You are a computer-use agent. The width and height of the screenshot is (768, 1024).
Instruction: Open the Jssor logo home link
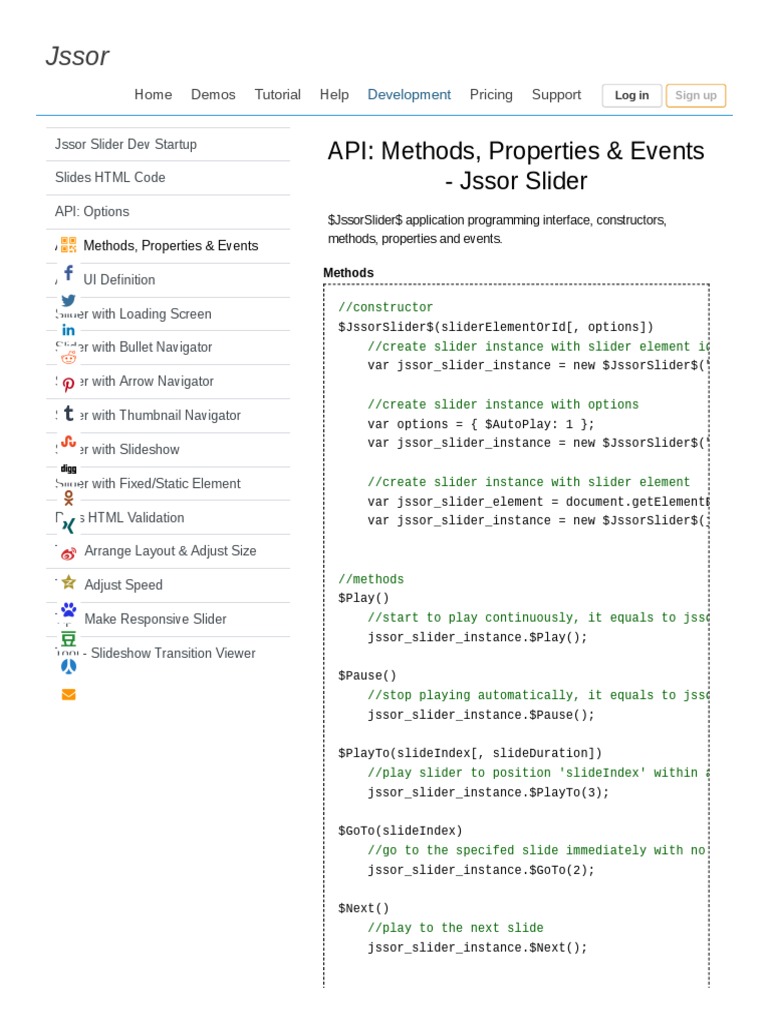point(77,57)
